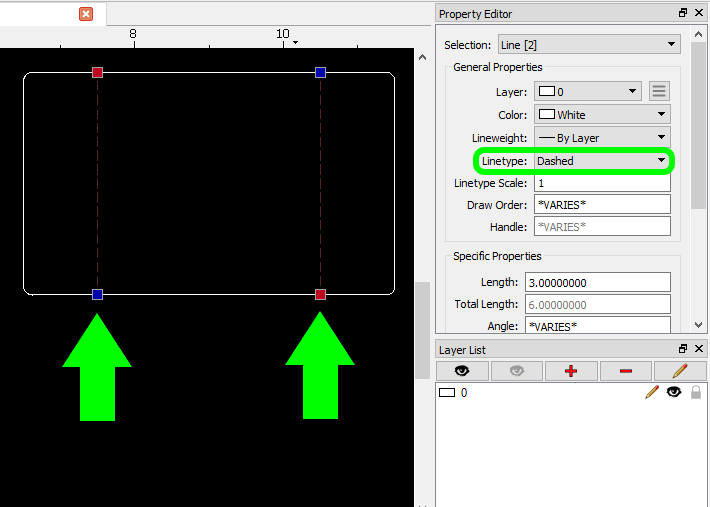Close the document tab with orange X
This screenshot has height=507, width=710.
(x=86, y=14)
